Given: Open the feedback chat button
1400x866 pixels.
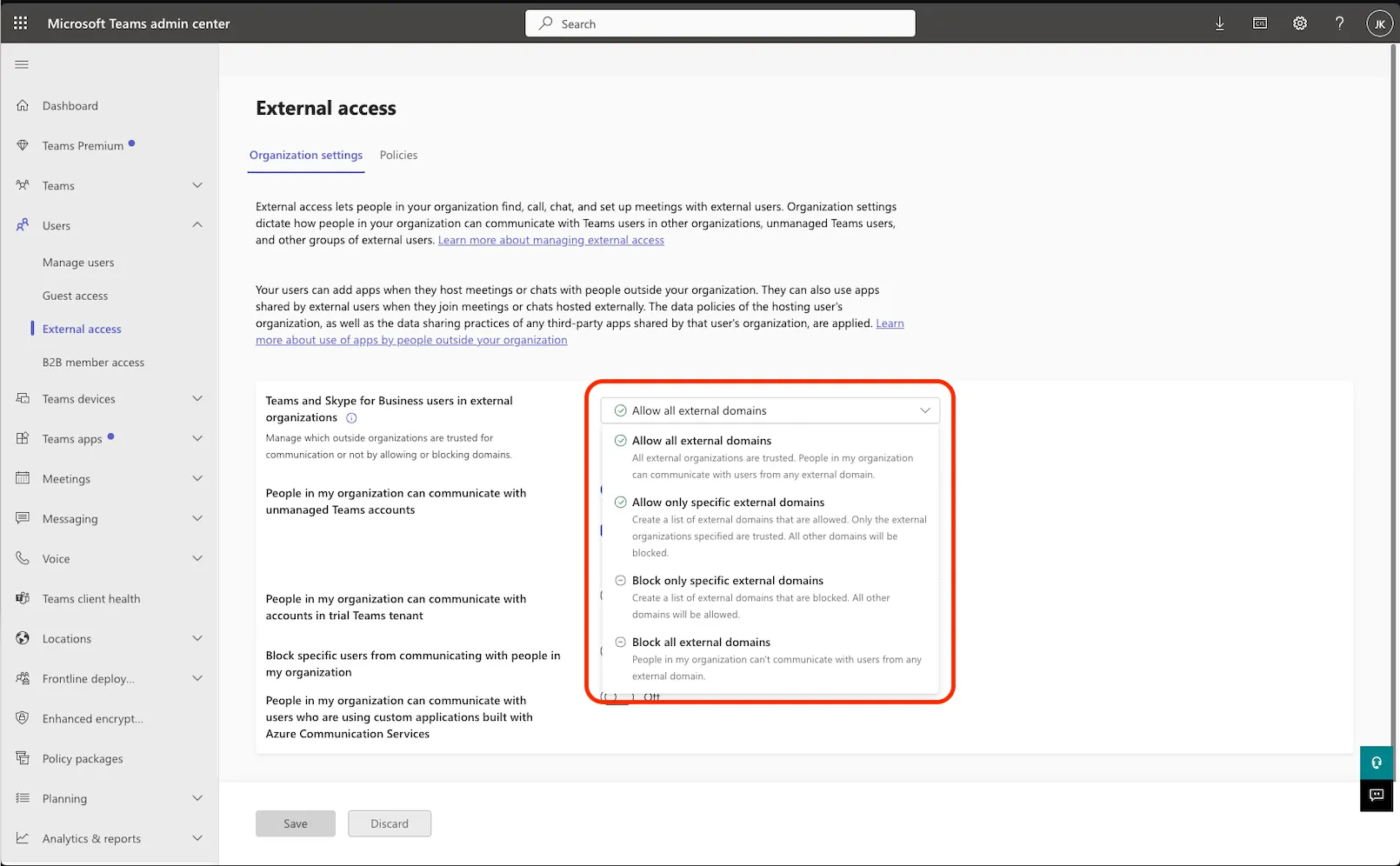Looking at the screenshot, I should tap(1377, 796).
